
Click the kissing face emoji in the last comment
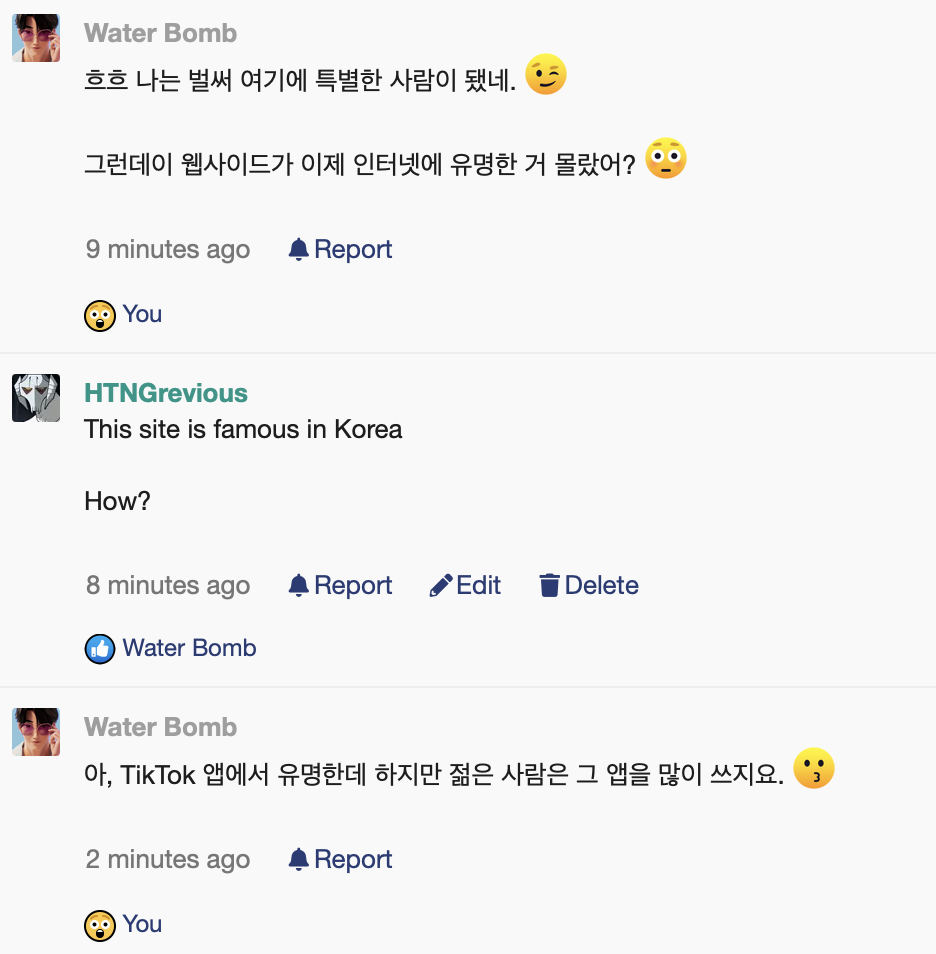pos(813,770)
